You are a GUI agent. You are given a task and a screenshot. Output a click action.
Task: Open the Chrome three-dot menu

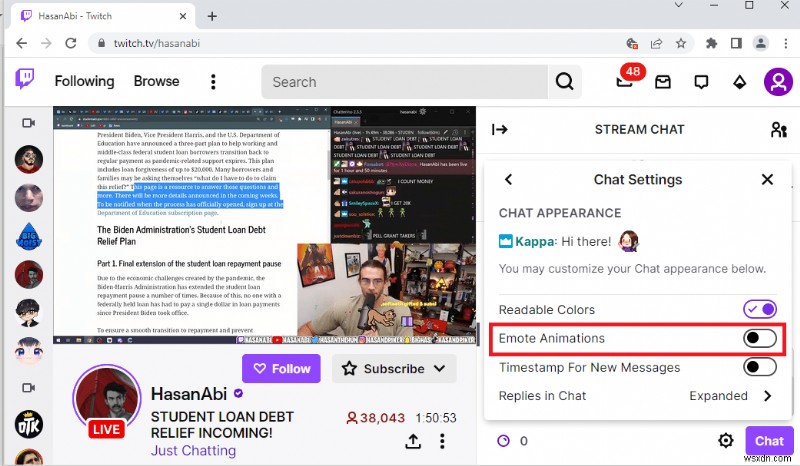(x=786, y=43)
